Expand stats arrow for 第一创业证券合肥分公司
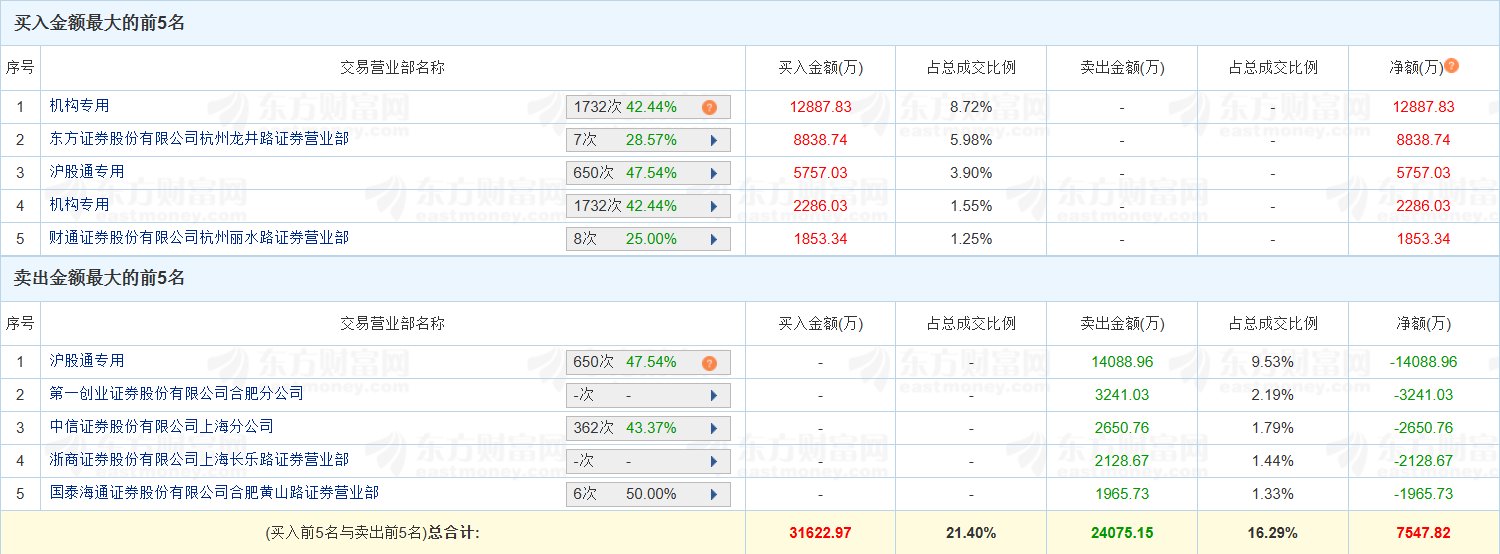 (714, 395)
